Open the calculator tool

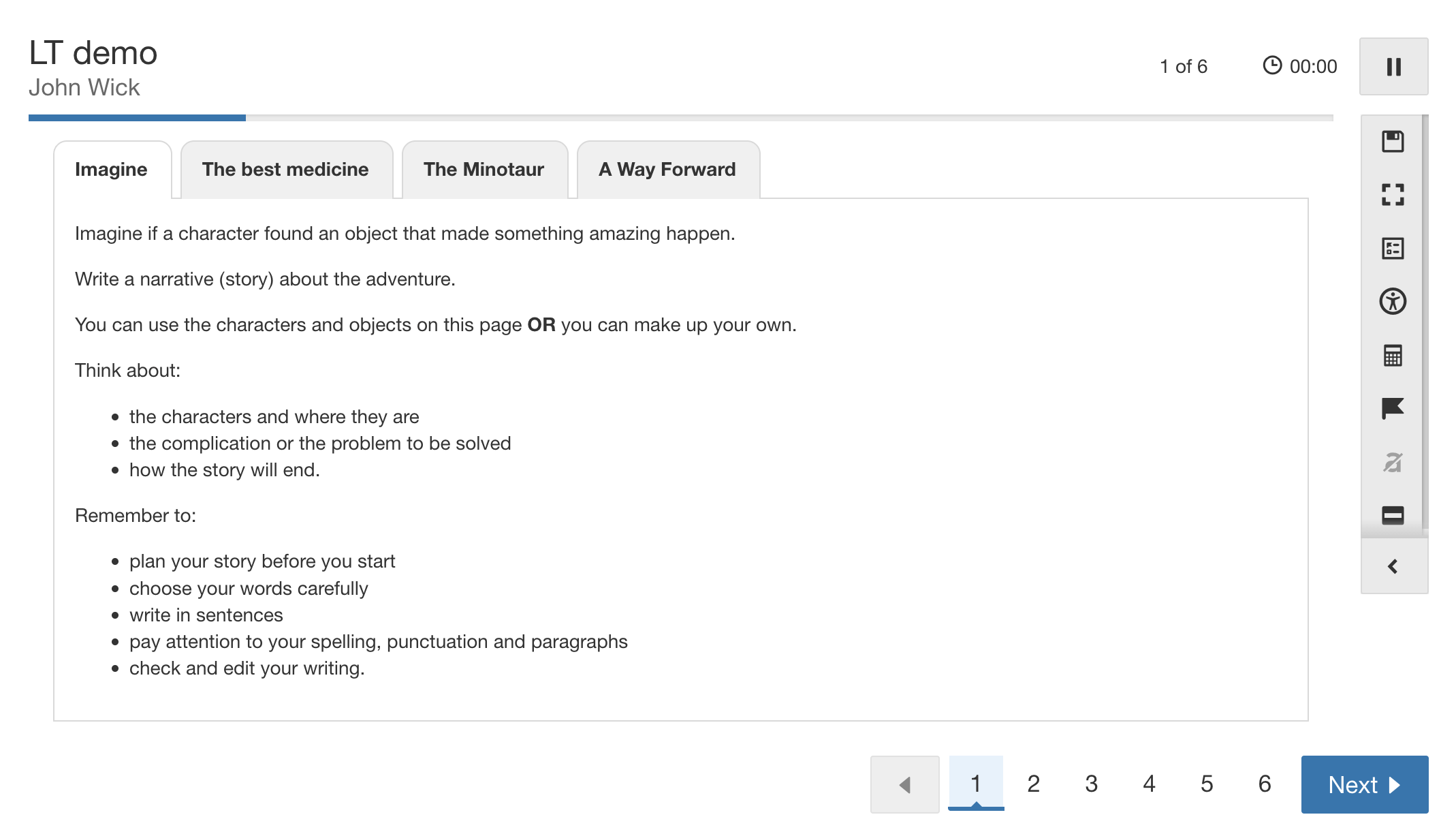click(x=1393, y=355)
